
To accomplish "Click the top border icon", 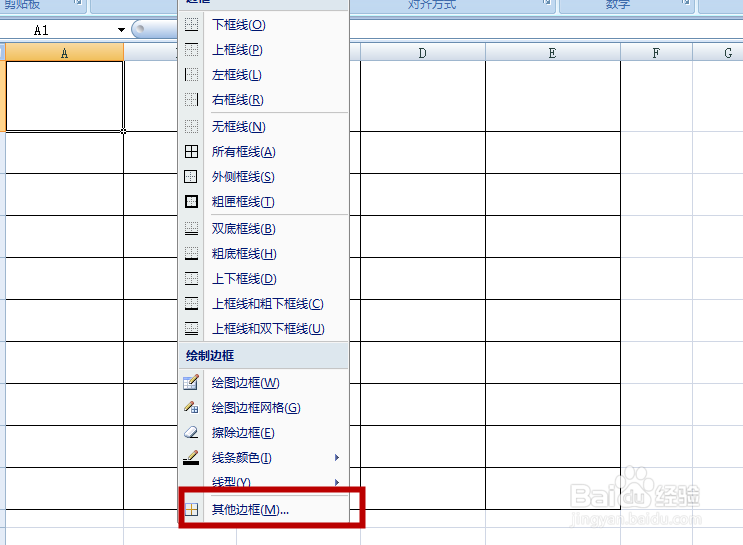I will (x=191, y=50).
